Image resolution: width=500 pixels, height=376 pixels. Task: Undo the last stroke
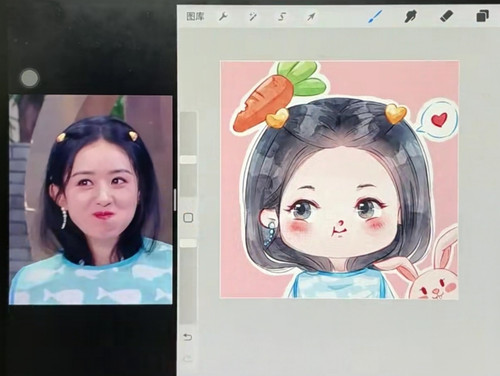click(x=188, y=337)
